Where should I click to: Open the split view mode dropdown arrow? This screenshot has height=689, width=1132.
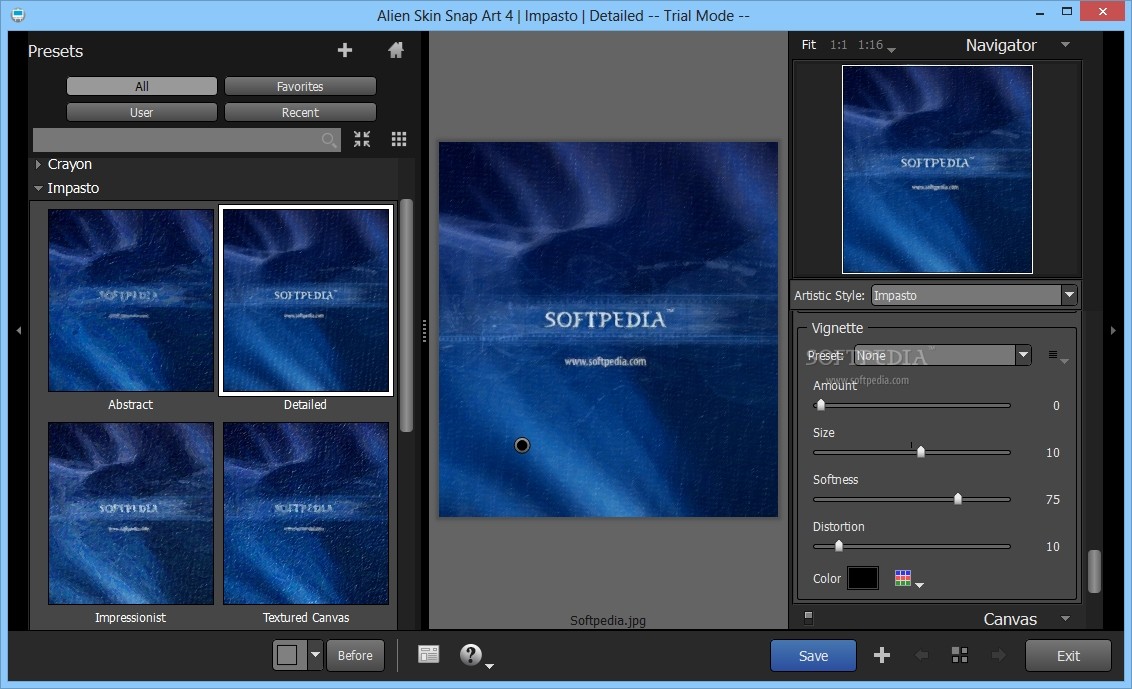click(x=315, y=655)
